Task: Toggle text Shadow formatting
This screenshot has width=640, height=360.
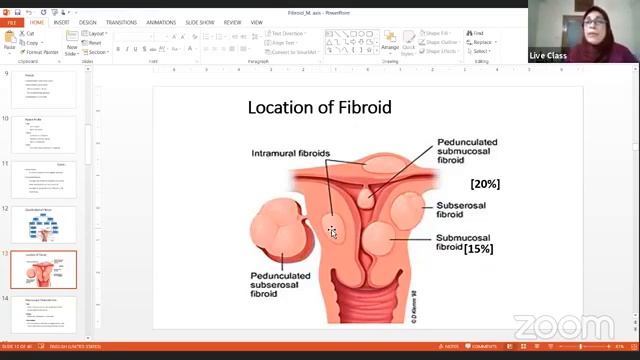Action: pos(144,49)
